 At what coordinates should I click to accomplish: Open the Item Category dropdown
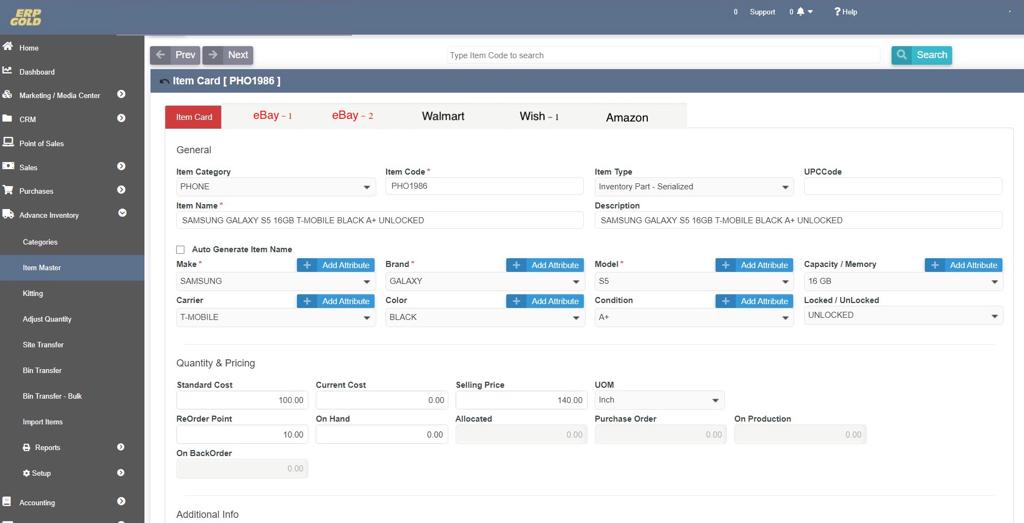276,187
